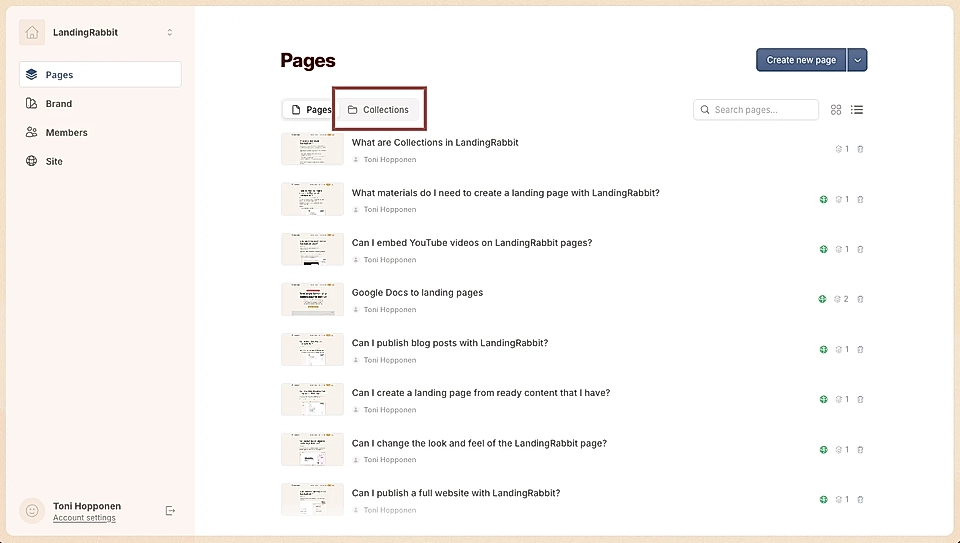
Task: Delete the 'Can I change the look and feel' page
Action: pos(860,449)
